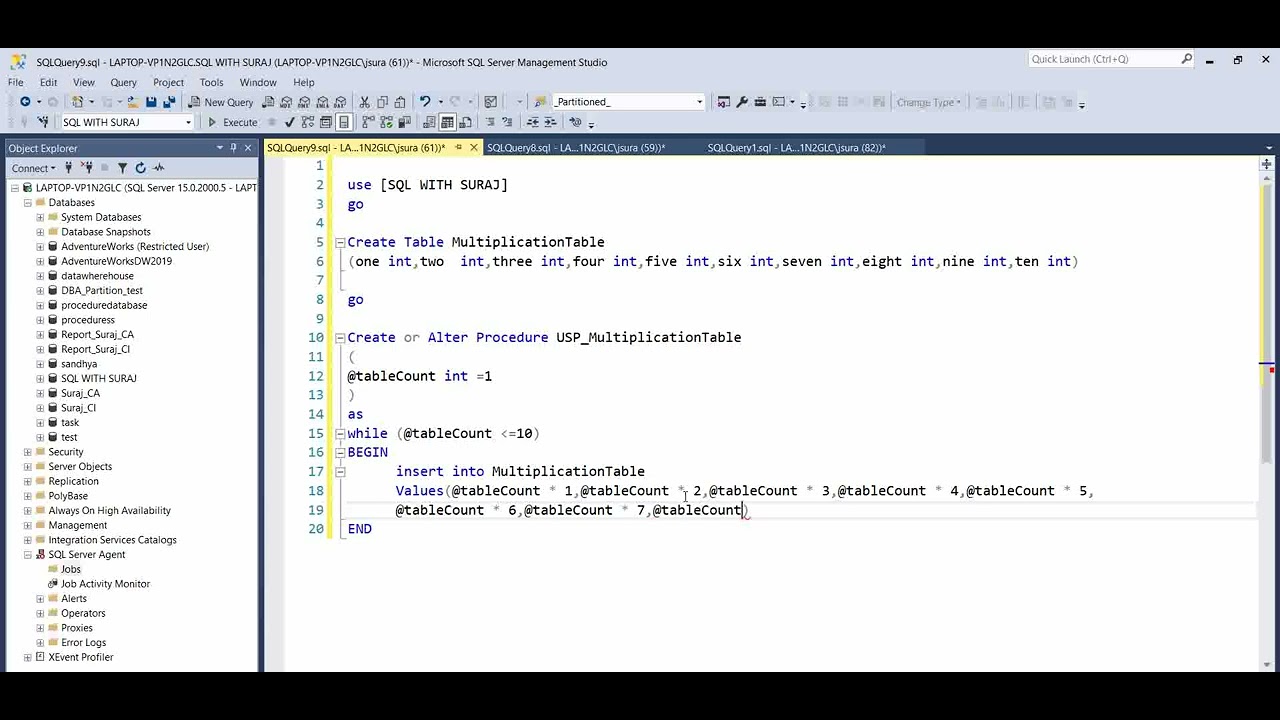Toggle Results to Grid option

click(447, 122)
